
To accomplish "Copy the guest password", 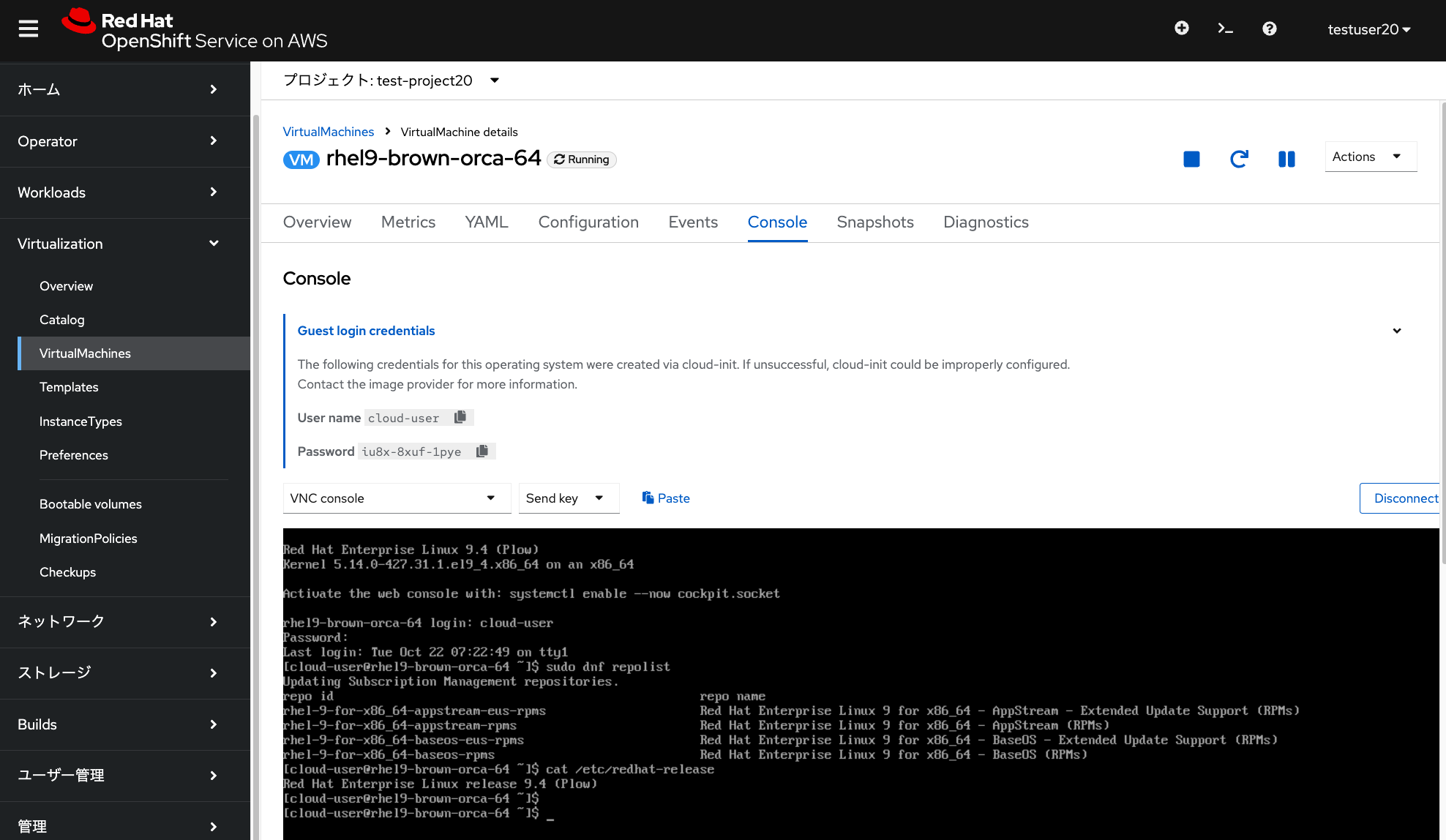I will [x=482, y=451].
